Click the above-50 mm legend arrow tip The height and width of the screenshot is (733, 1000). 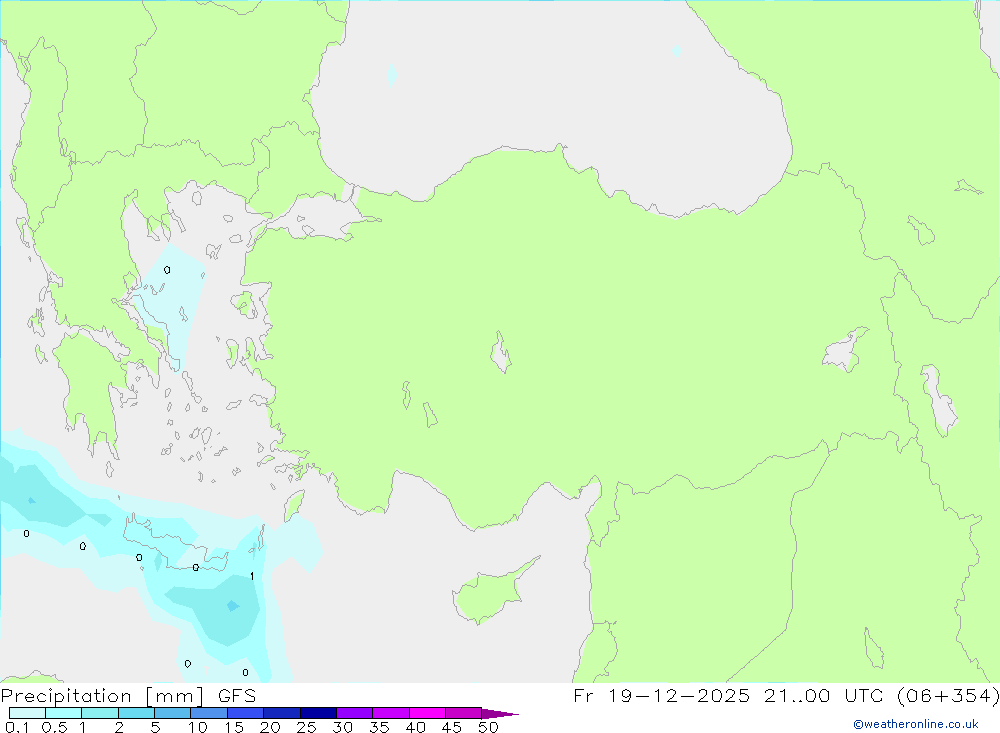coord(500,713)
